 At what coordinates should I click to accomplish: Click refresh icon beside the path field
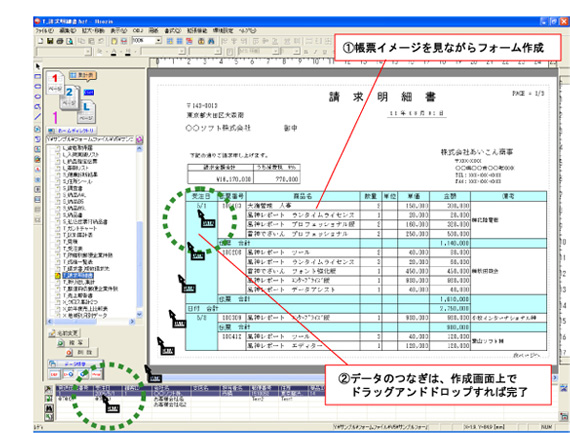coord(140,140)
